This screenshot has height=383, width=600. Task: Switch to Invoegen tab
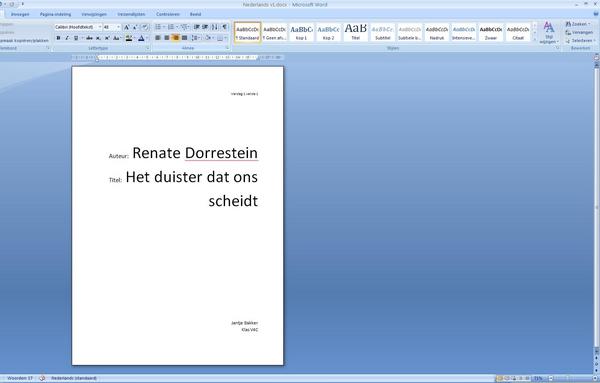20,14
